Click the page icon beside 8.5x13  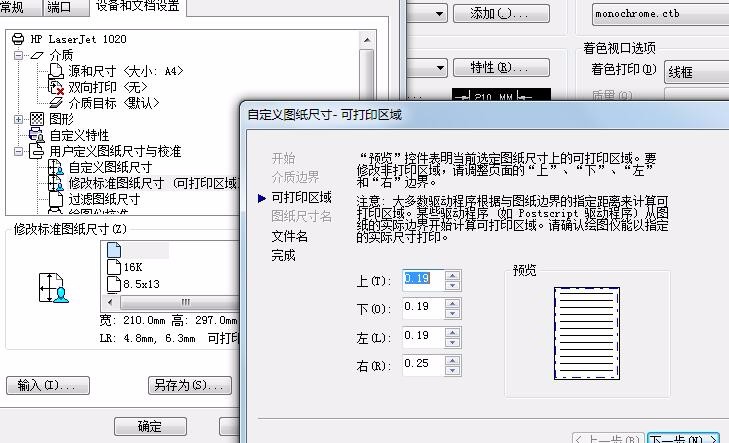(x=114, y=284)
